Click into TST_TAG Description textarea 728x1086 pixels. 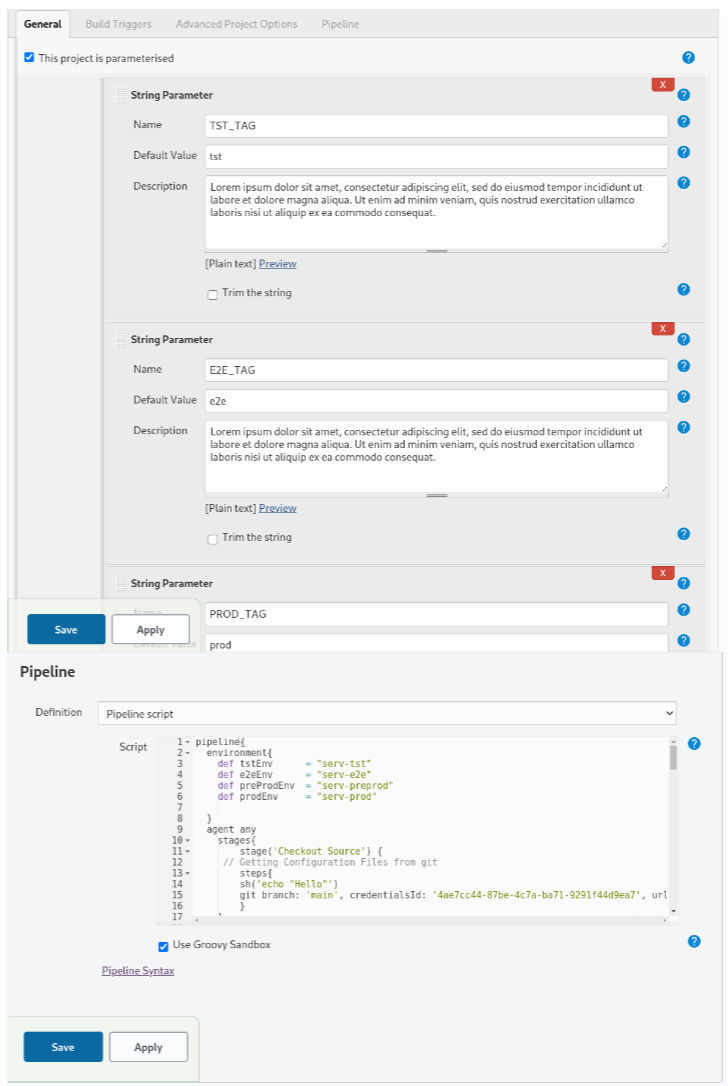tap(436, 213)
